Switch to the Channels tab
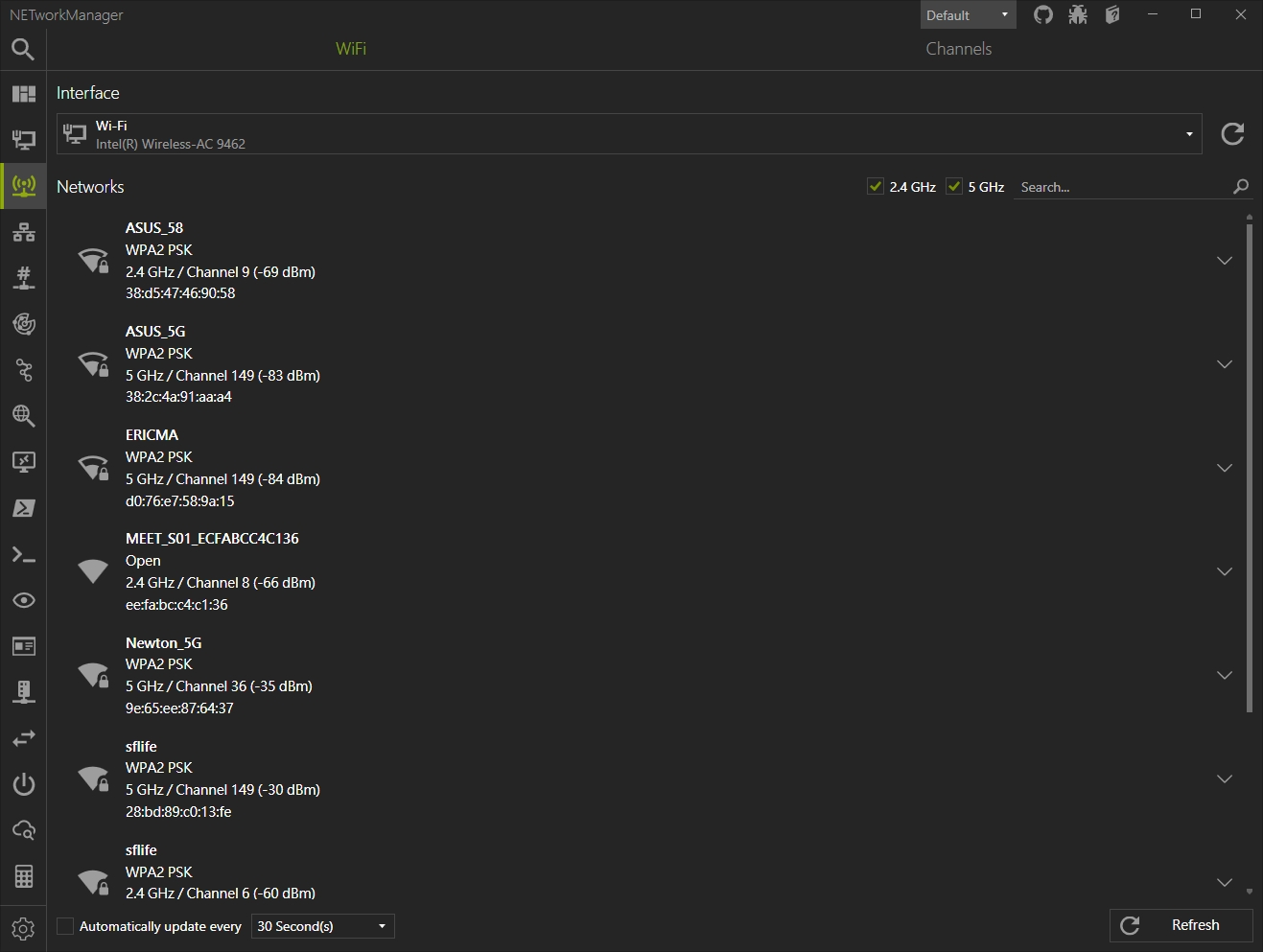Image resolution: width=1263 pixels, height=952 pixels. 959,49
